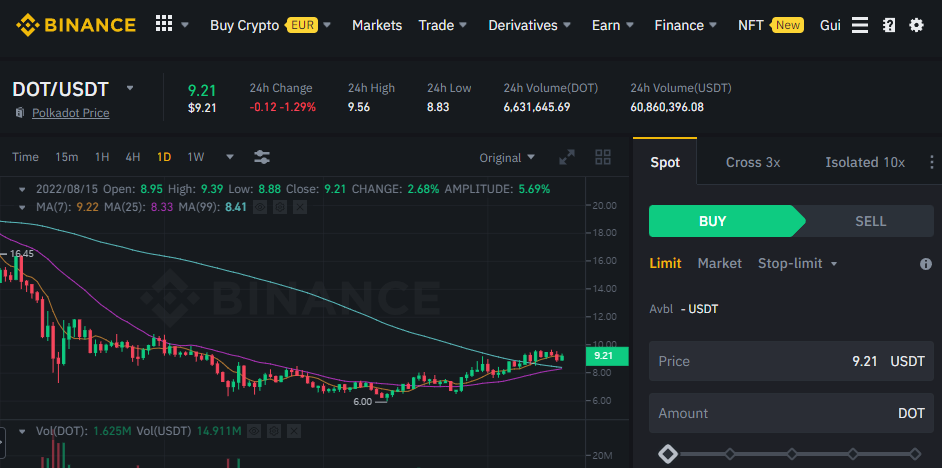Click the Price input field

pos(791,361)
